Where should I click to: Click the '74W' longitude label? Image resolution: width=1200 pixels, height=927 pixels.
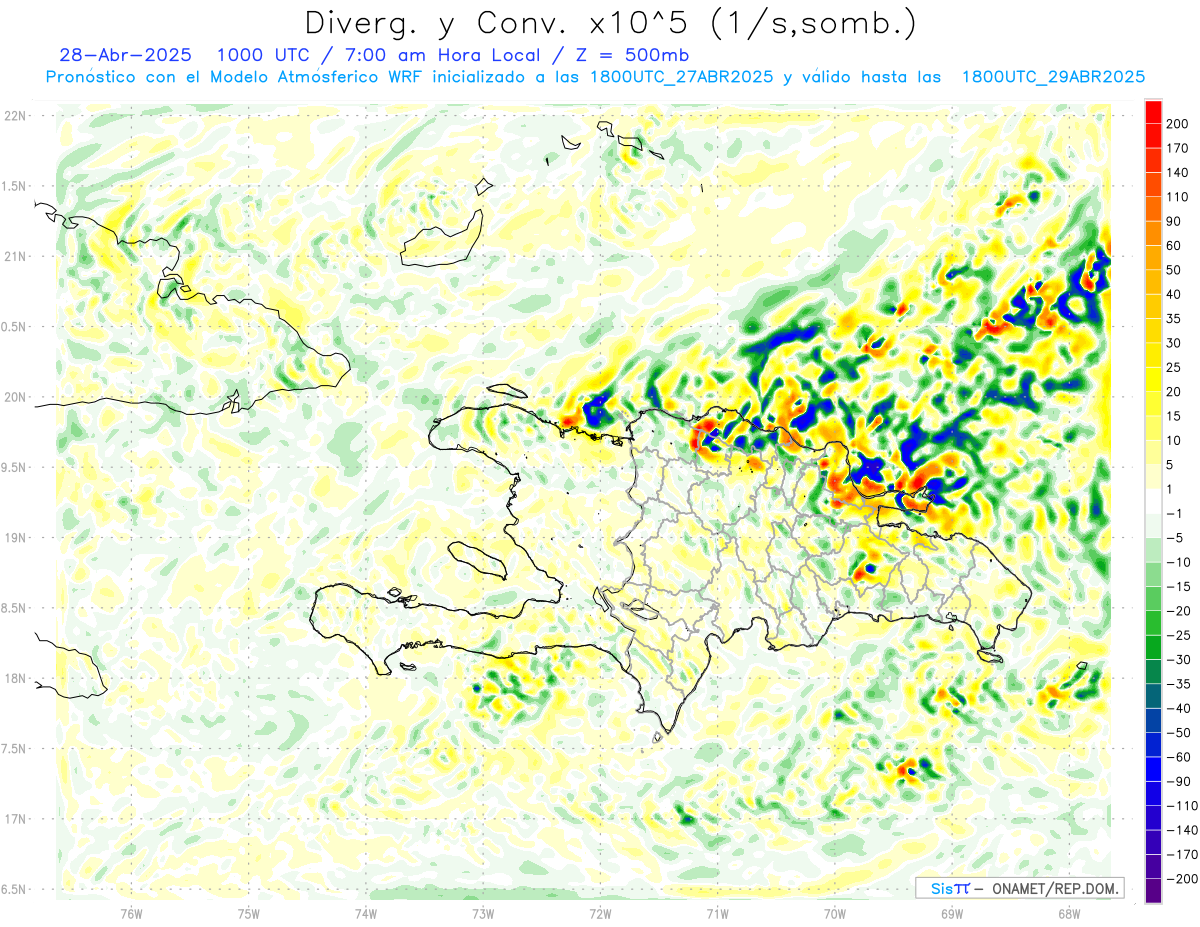366,913
